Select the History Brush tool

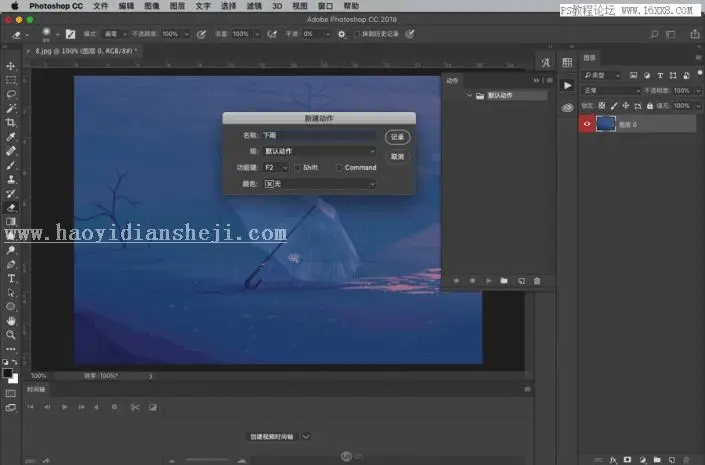pyautogui.click(x=11, y=194)
